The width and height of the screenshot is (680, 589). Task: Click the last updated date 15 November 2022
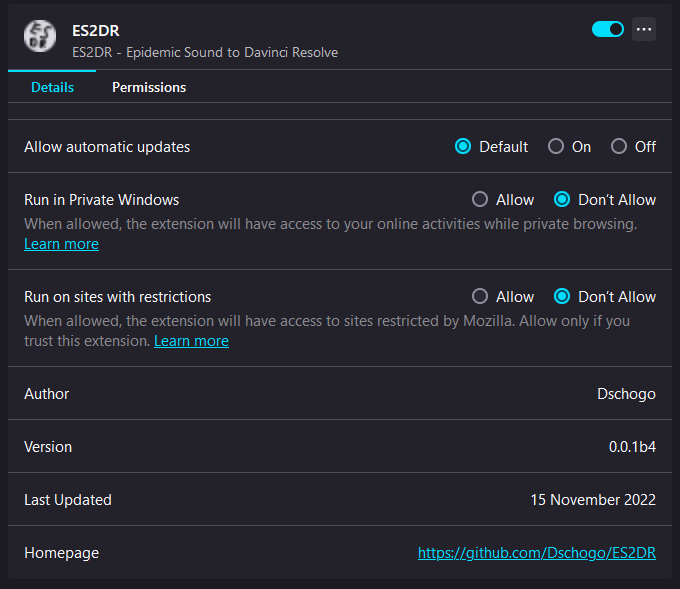pyautogui.click(x=593, y=499)
